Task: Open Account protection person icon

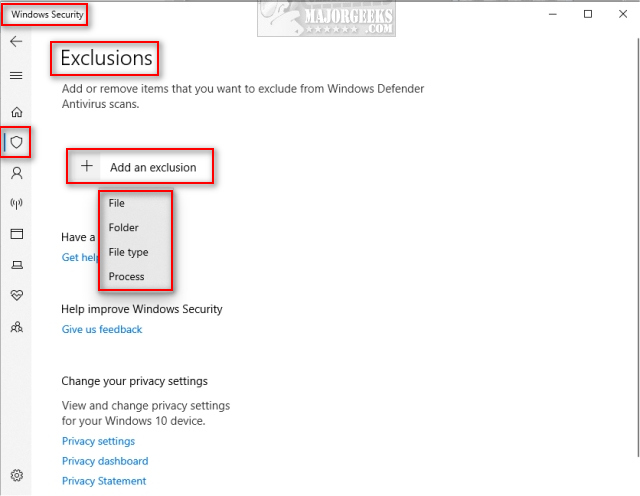Action: click(16, 173)
